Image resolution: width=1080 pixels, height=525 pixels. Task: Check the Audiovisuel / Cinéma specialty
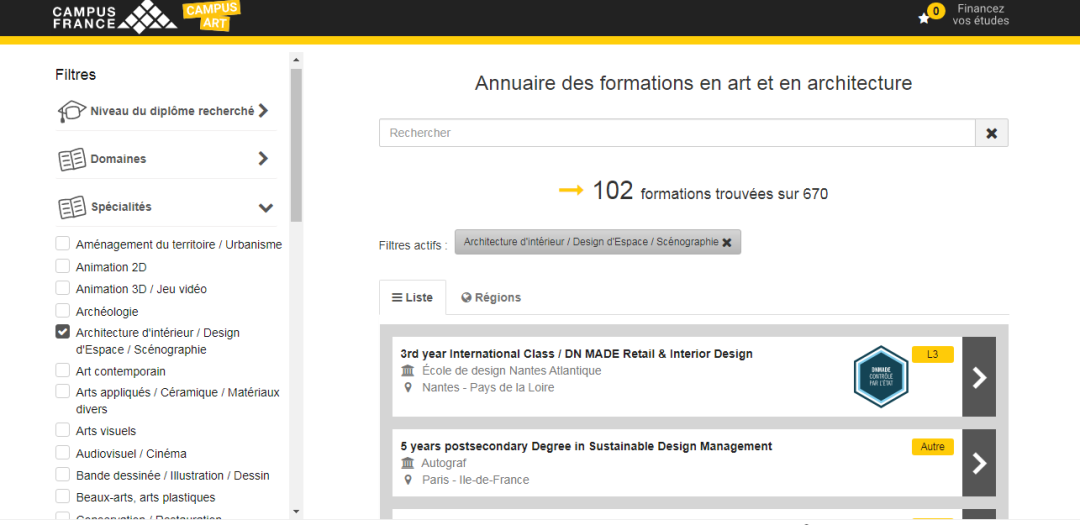click(x=63, y=453)
